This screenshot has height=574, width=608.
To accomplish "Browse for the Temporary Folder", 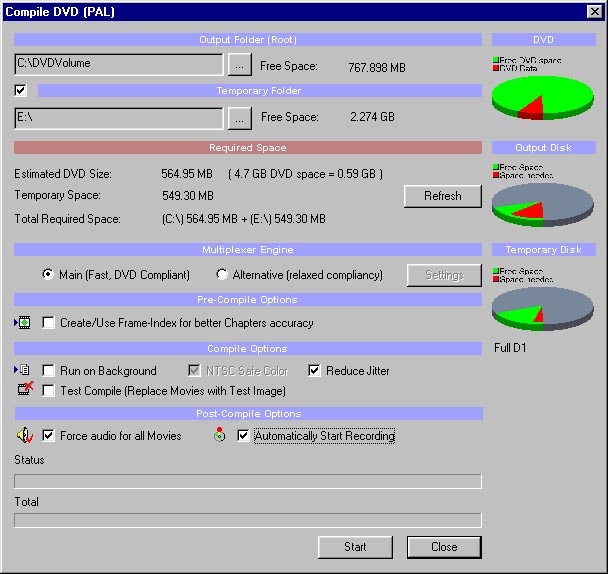I will pos(239,118).
